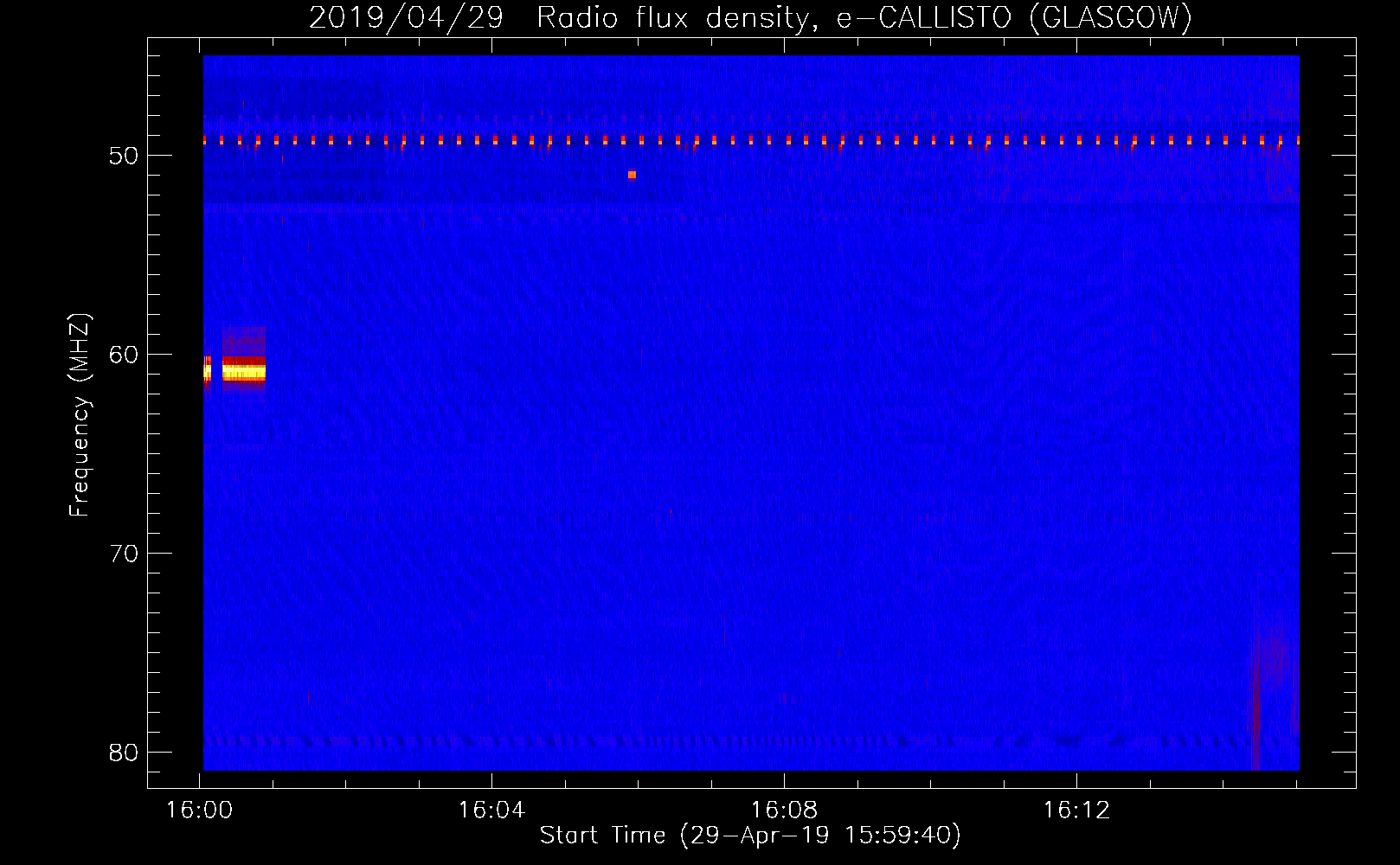Click the 50 frequency tick label

(124, 156)
